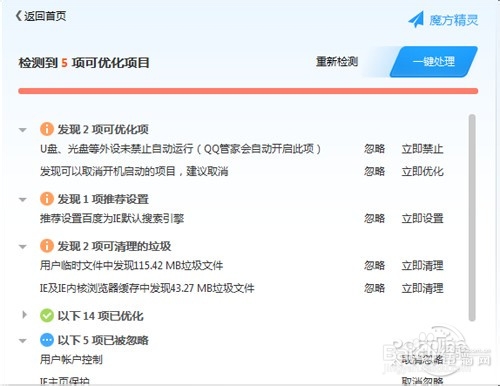Click blue dots icon beside 以下 5 项已被忽略
The image size is (500, 386).
pos(47,340)
